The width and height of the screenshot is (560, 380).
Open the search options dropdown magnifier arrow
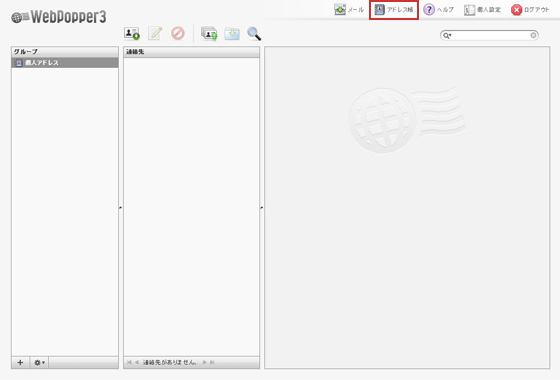click(x=447, y=35)
